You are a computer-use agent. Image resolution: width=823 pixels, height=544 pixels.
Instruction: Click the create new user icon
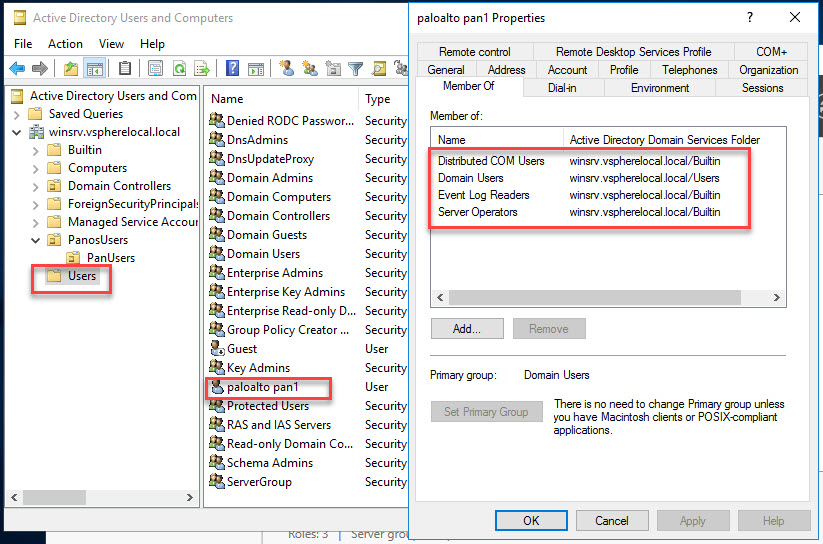(x=287, y=68)
